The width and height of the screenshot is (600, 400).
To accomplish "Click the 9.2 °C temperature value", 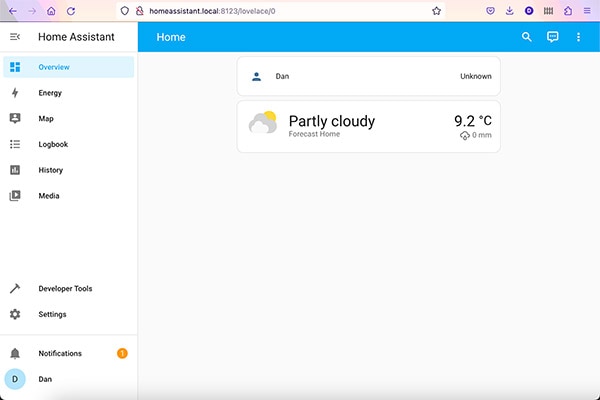I will point(473,121).
